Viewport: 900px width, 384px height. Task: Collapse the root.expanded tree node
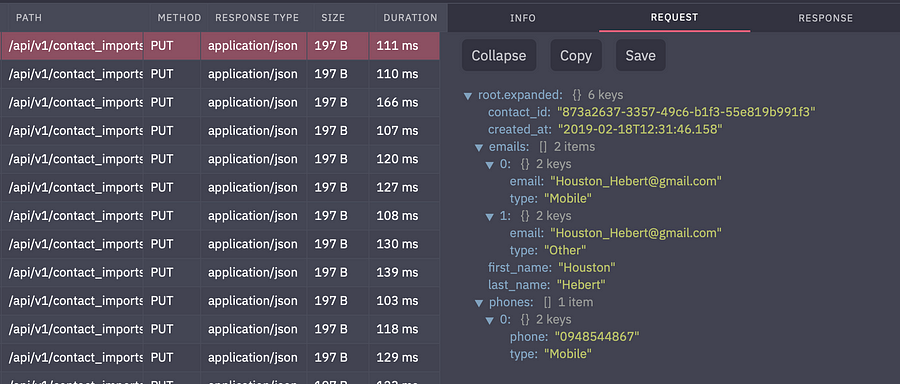pos(468,95)
